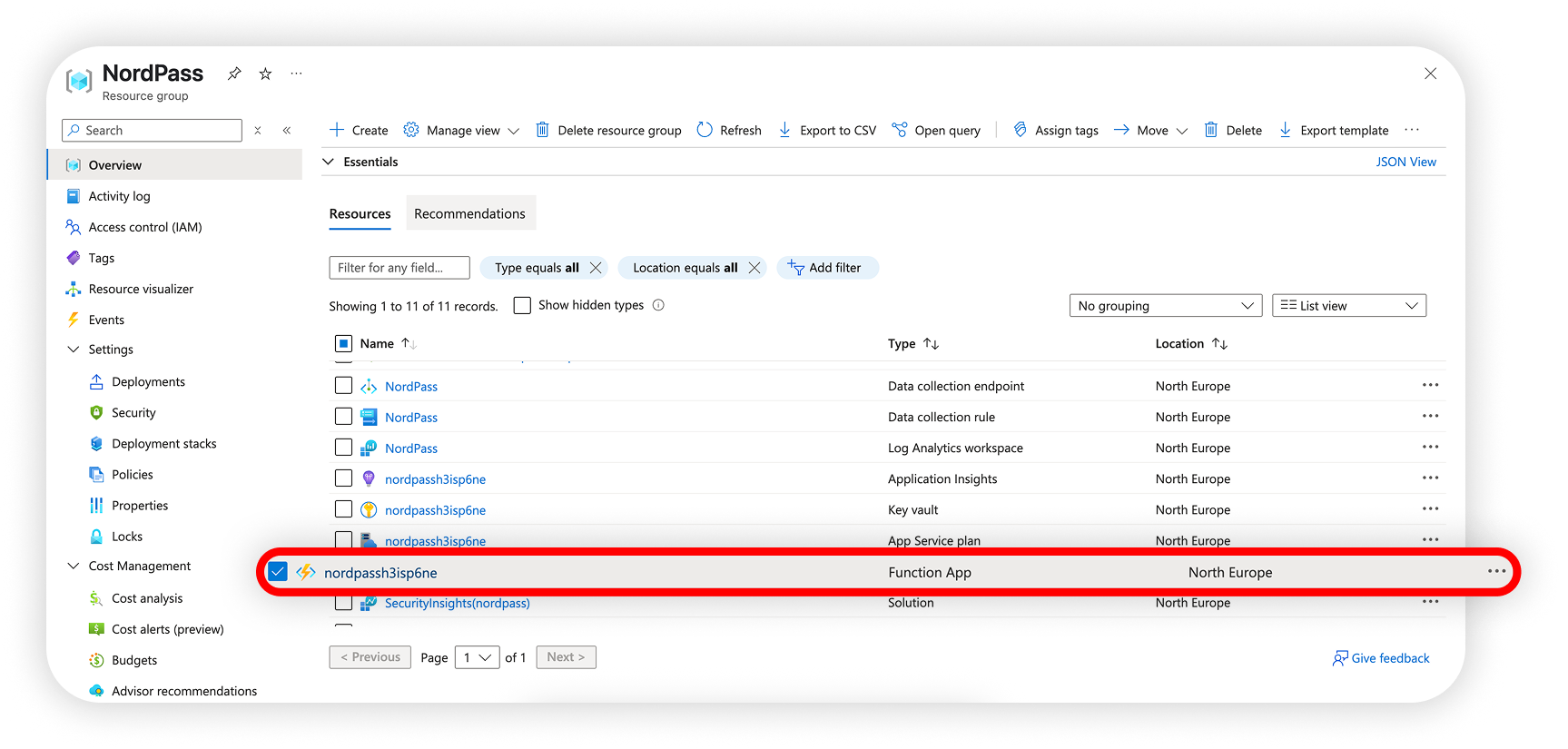Collapse the Essentials section
This screenshot has height=749, width=1568.
[x=329, y=162]
